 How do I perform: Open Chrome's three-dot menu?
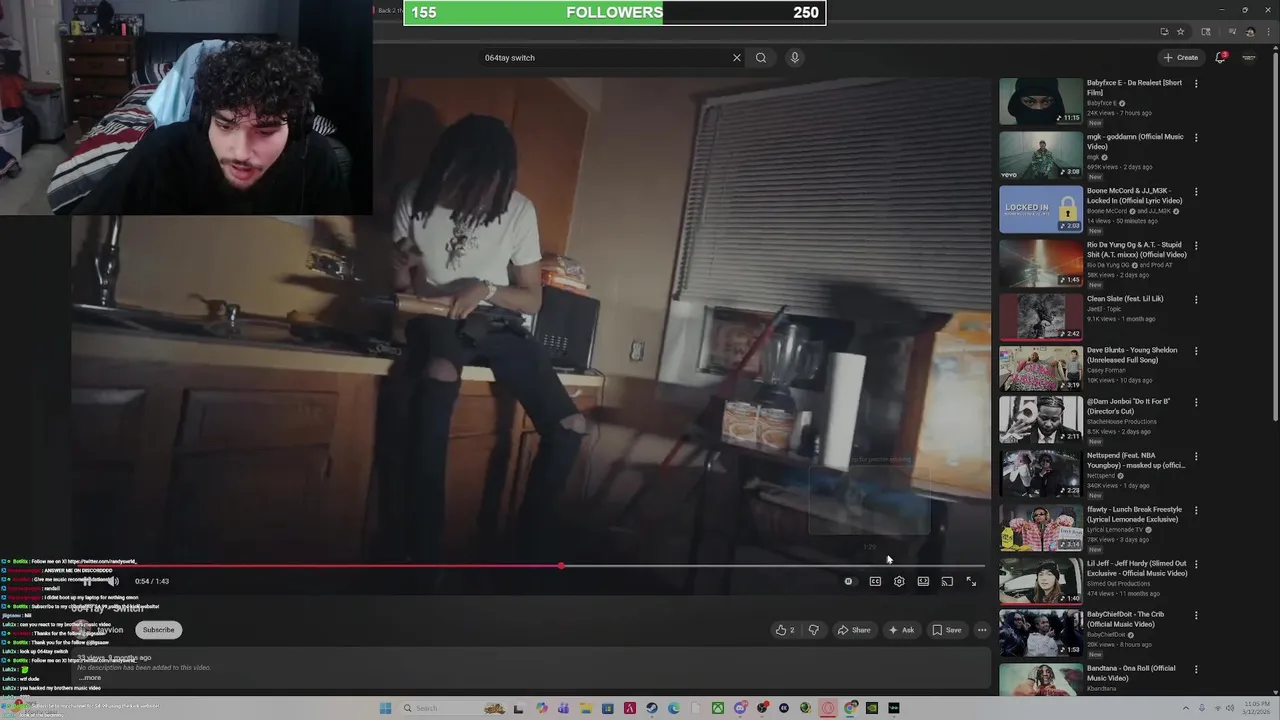click(x=1267, y=32)
